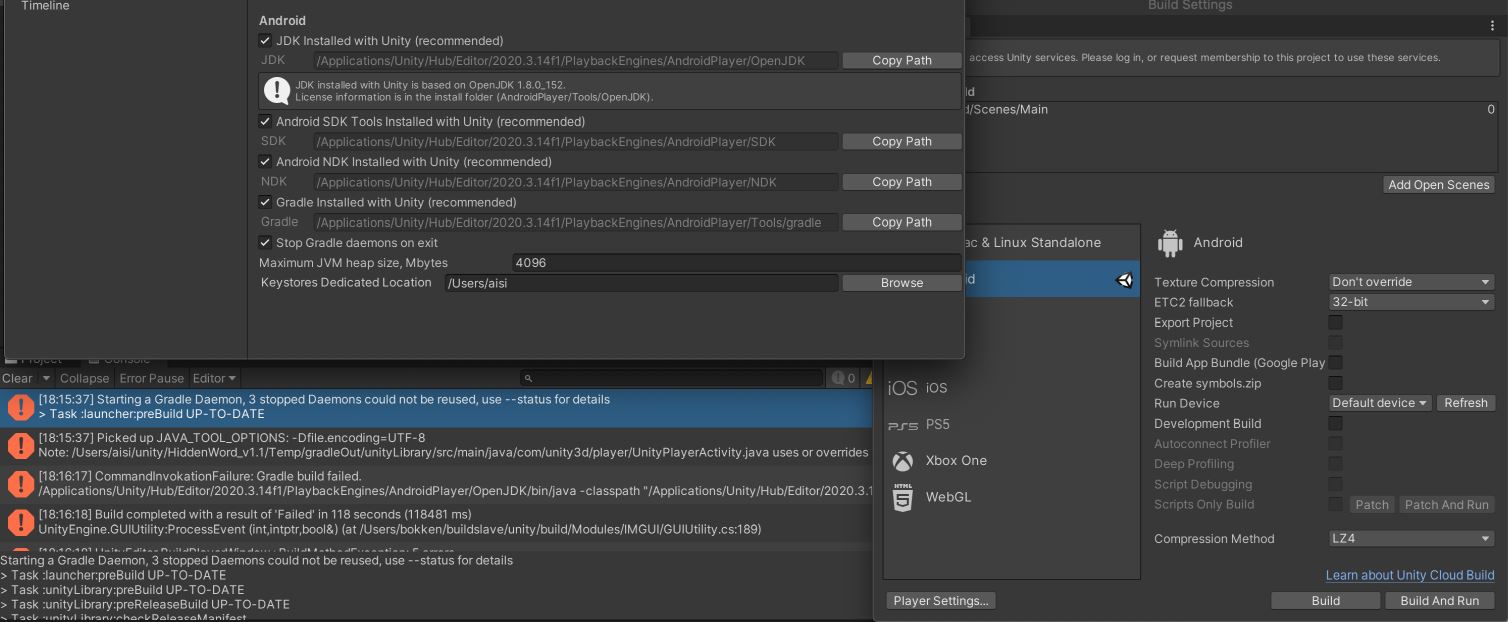The height and width of the screenshot is (622, 1508).
Task: Open the Compression Method dropdown
Action: 1411,538
